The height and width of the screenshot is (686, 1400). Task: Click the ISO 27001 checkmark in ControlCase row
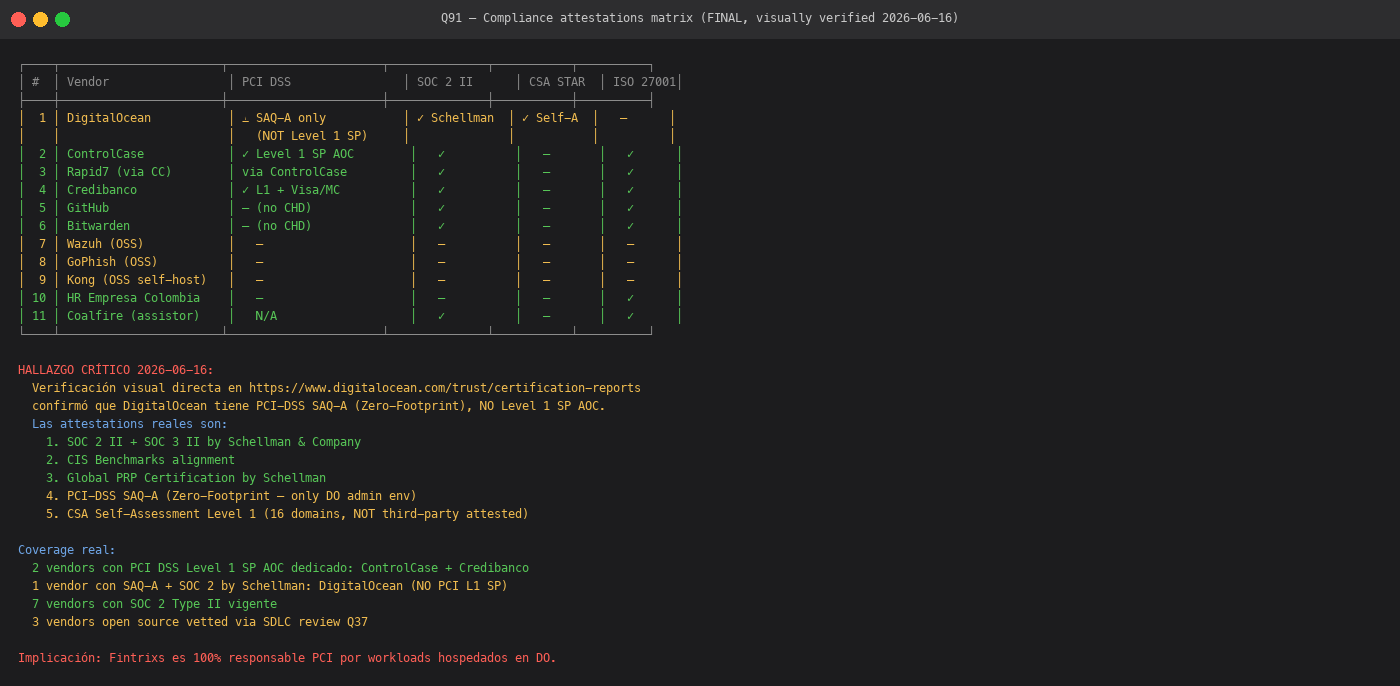(x=630, y=154)
